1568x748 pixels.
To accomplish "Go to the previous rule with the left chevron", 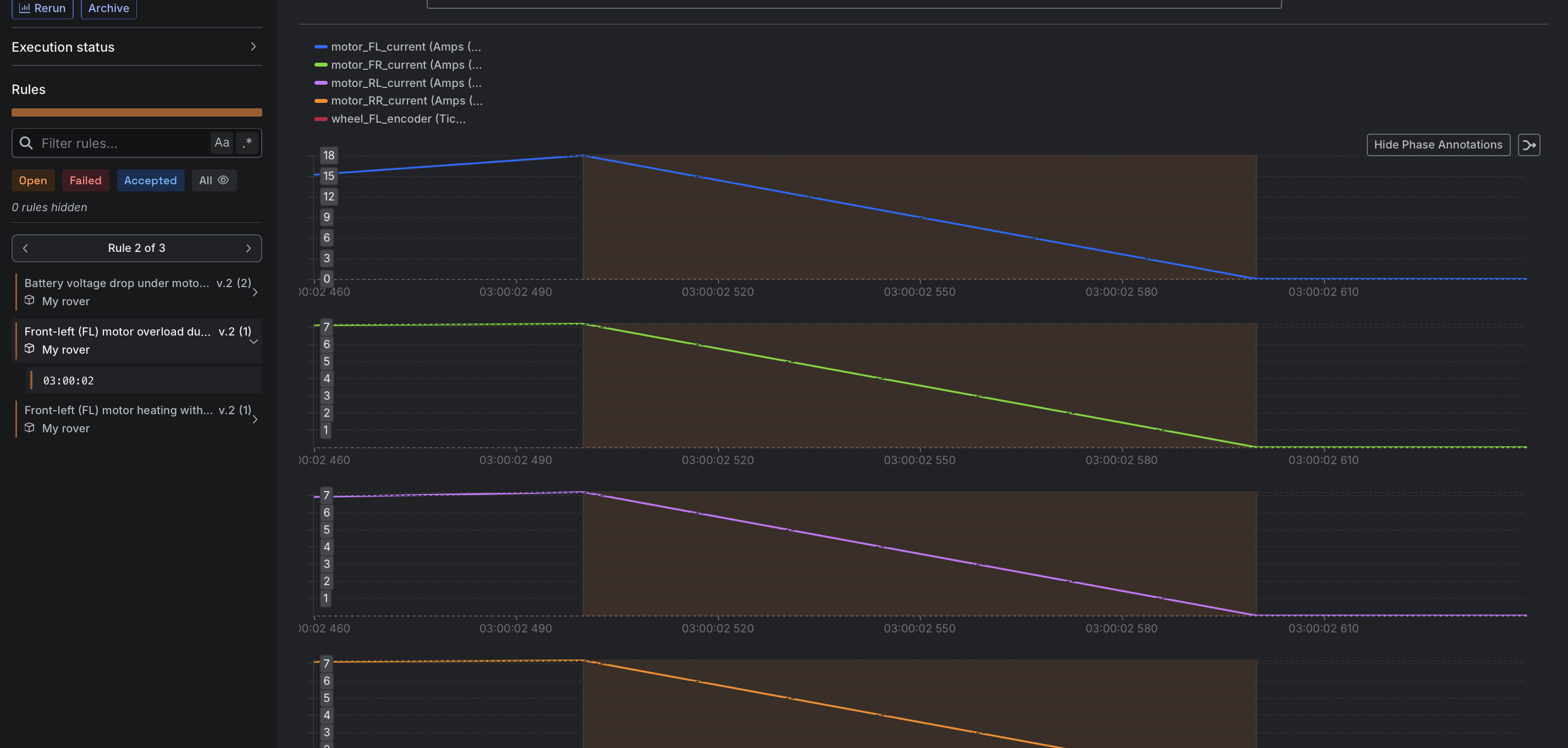I will tap(25, 249).
